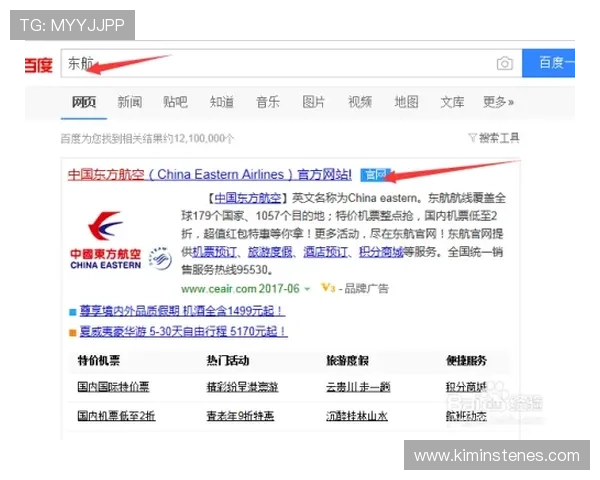This screenshot has height=480, width=600.
Task: Open the 积分商城 link in the description
Action: [381, 252]
